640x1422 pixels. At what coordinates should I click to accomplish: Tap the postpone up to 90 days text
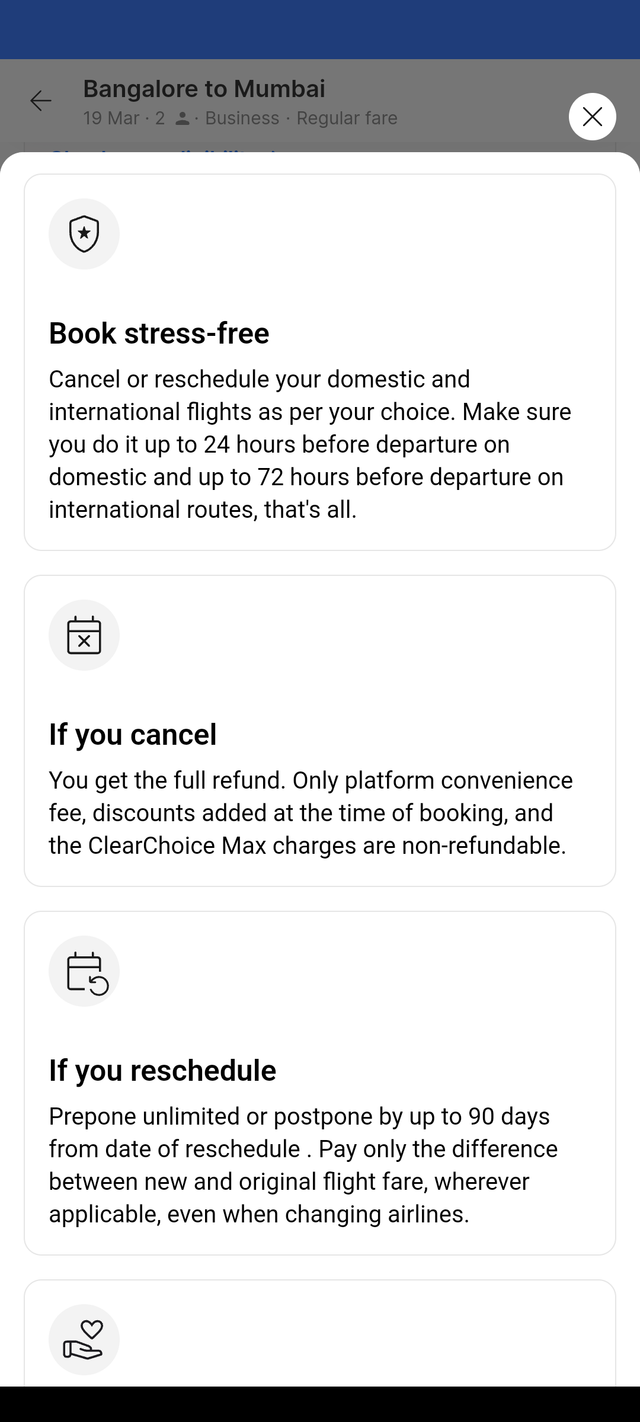coord(304,1165)
